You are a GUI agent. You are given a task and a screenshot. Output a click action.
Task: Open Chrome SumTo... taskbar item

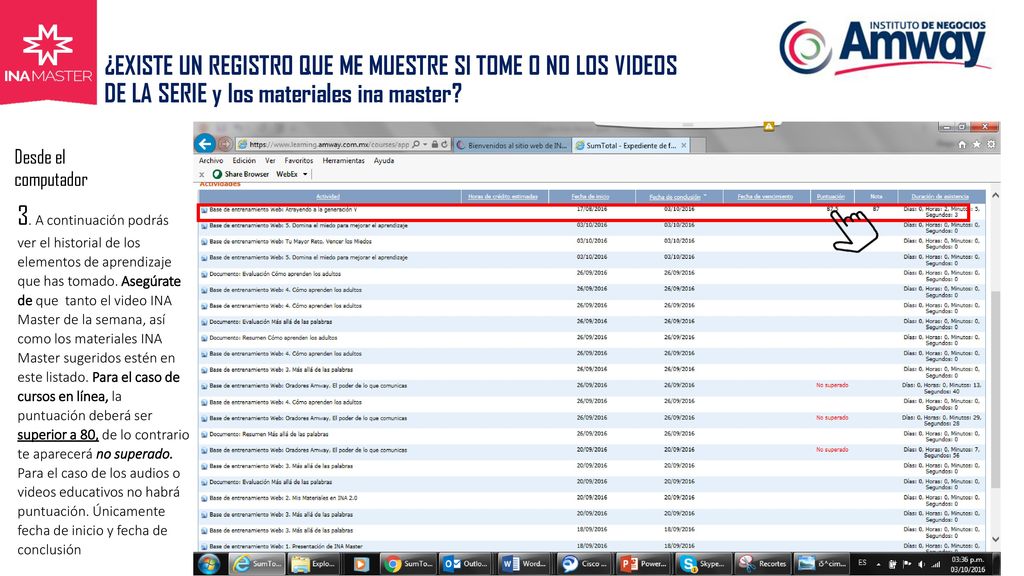coord(408,564)
